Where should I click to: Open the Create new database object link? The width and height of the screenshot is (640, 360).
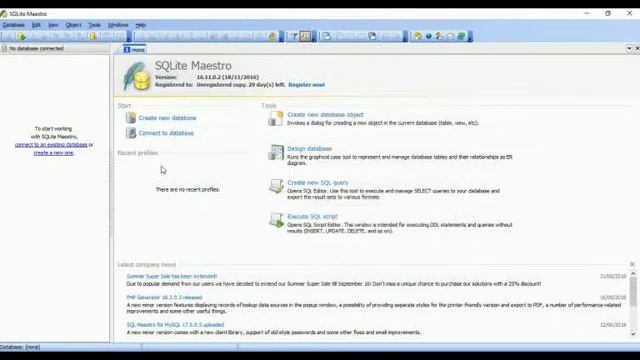coord(325,115)
